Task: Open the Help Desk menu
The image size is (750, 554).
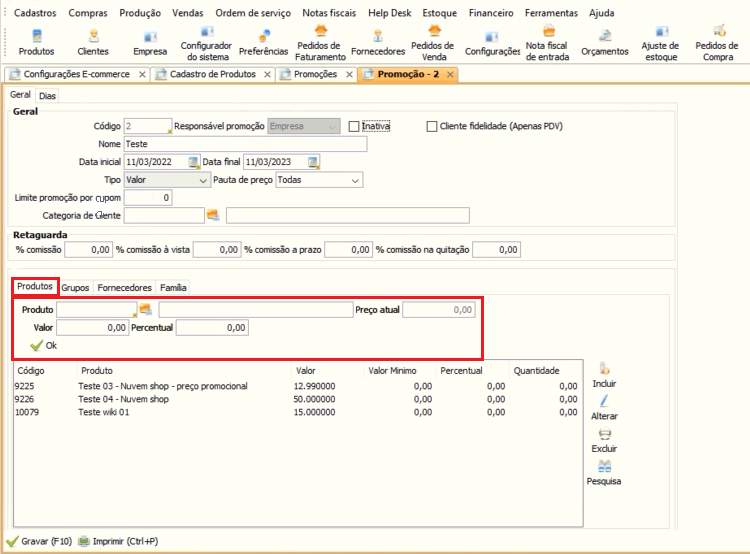Action: (389, 13)
